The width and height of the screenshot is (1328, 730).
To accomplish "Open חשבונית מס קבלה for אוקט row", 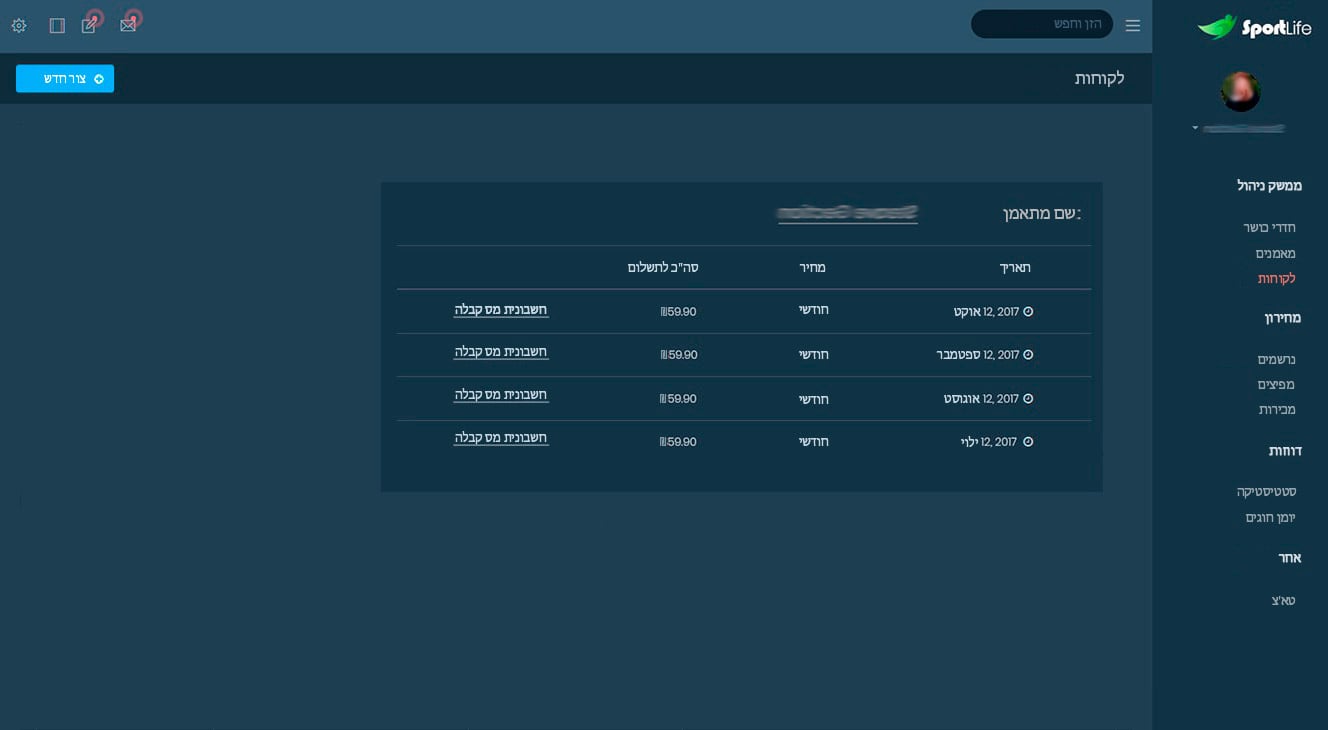I will tap(500, 310).
